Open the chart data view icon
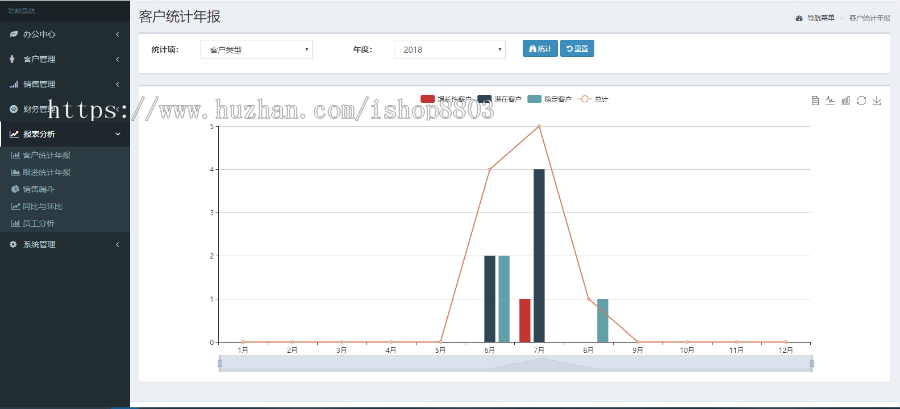 click(x=815, y=100)
